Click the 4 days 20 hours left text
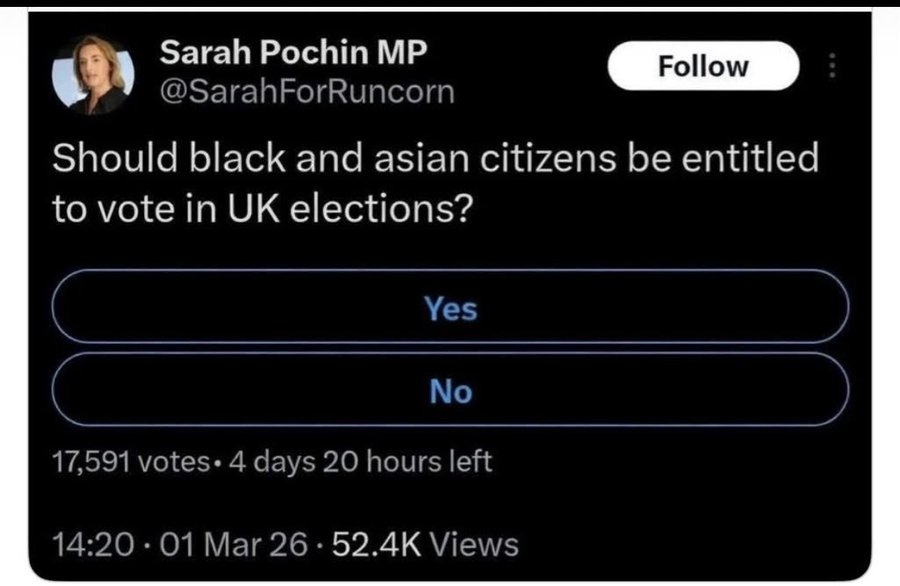This screenshot has width=900, height=586. 361,463
